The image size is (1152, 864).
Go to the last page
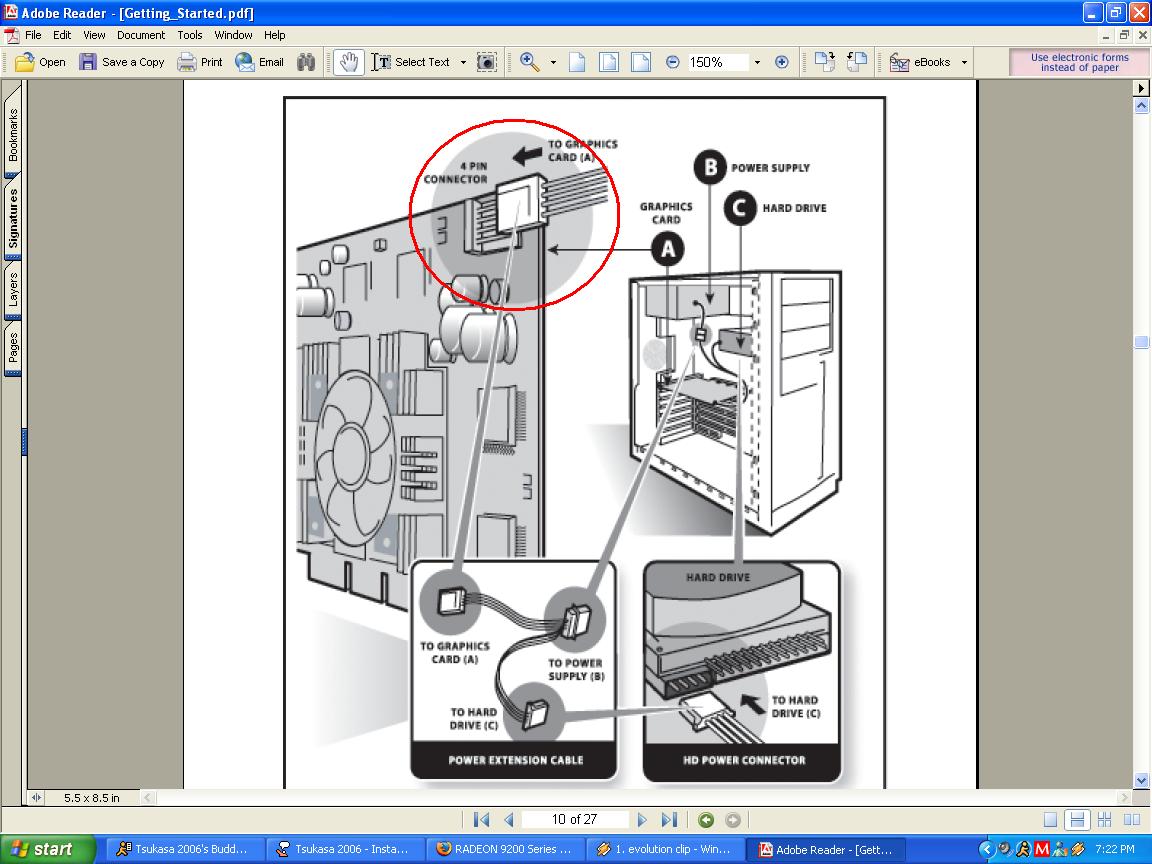pos(669,820)
